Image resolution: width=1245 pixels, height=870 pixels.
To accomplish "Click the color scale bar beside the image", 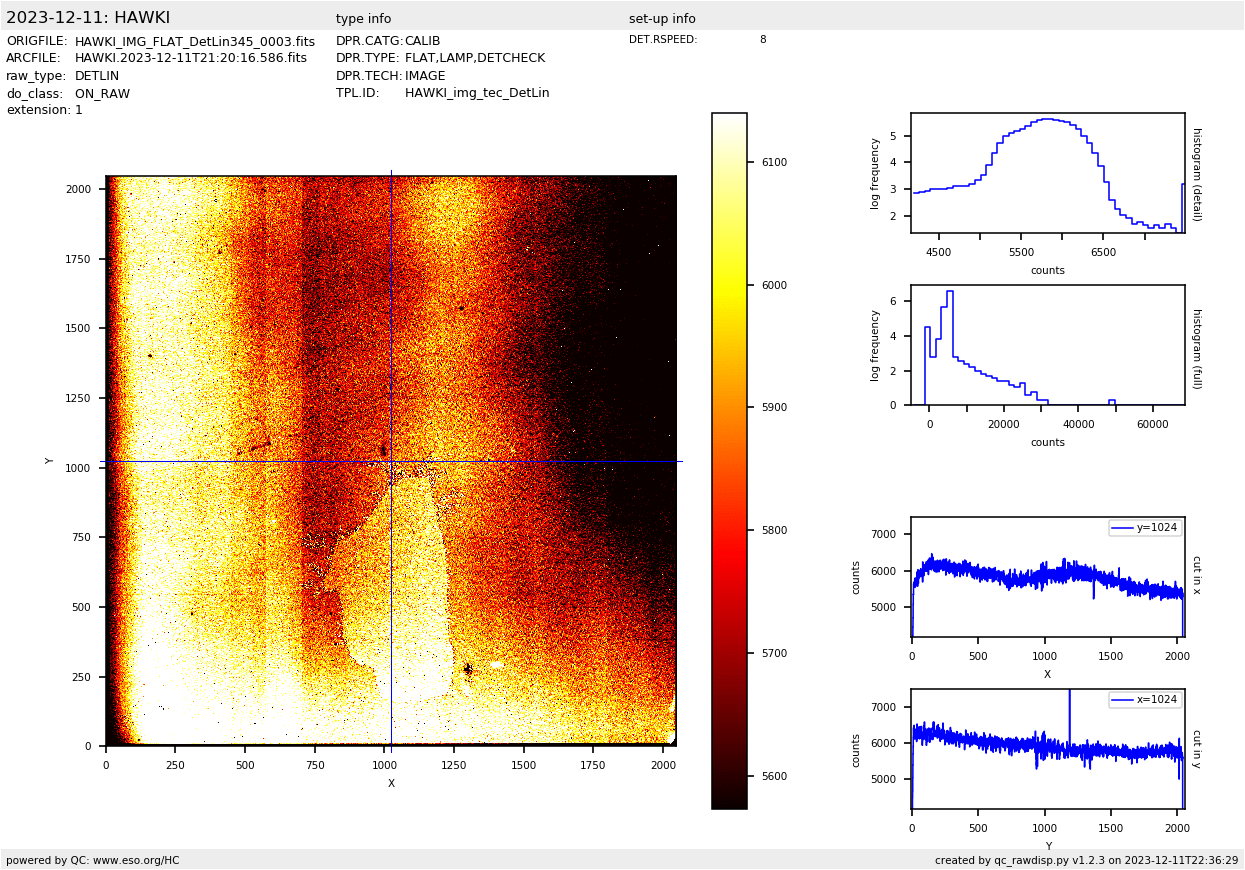I will [729, 460].
